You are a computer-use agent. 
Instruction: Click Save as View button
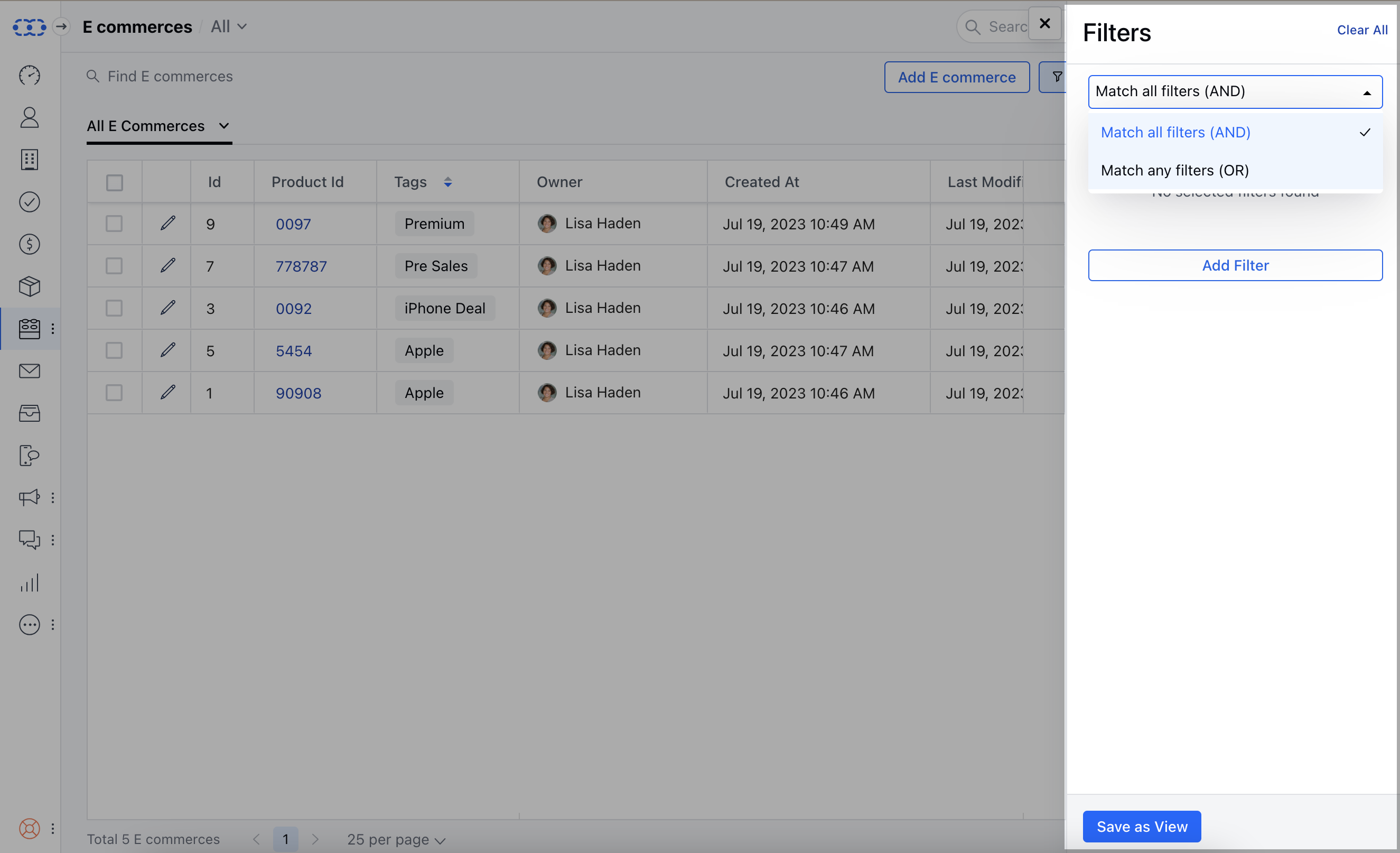click(x=1142, y=826)
